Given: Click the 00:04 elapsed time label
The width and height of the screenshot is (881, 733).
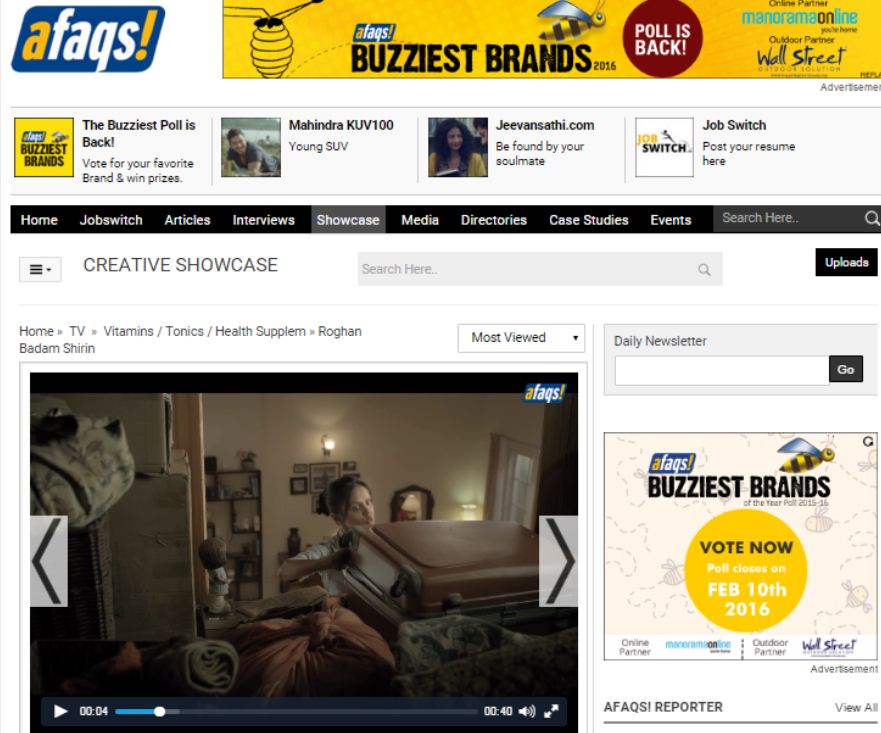Looking at the screenshot, I should [x=93, y=712].
